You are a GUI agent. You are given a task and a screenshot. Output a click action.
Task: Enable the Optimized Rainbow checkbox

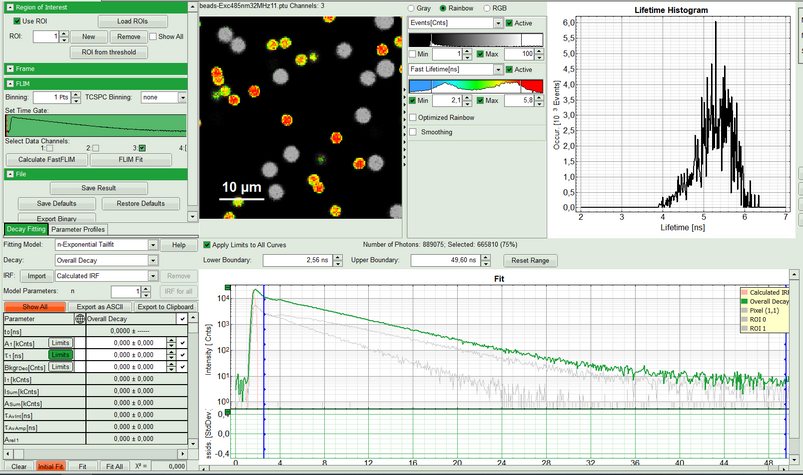[x=413, y=118]
